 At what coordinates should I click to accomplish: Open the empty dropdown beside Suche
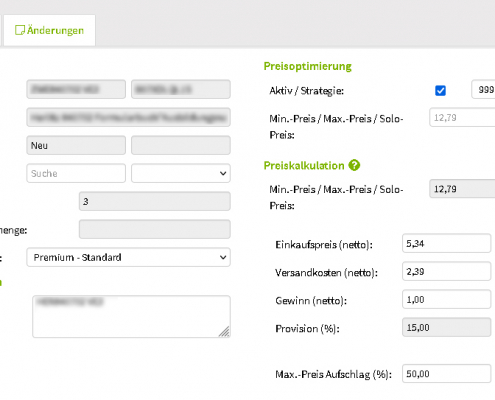181,173
